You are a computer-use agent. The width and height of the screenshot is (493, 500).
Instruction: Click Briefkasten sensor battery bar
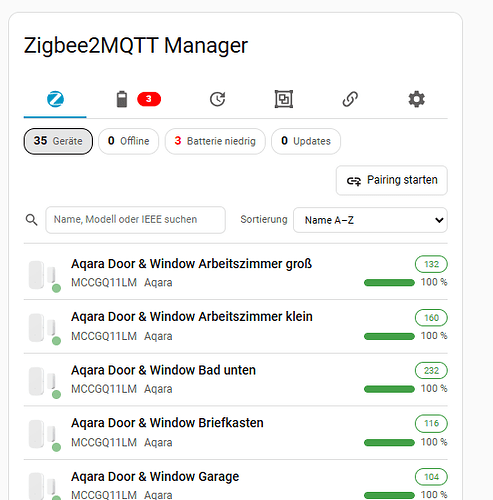click(x=389, y=443)
